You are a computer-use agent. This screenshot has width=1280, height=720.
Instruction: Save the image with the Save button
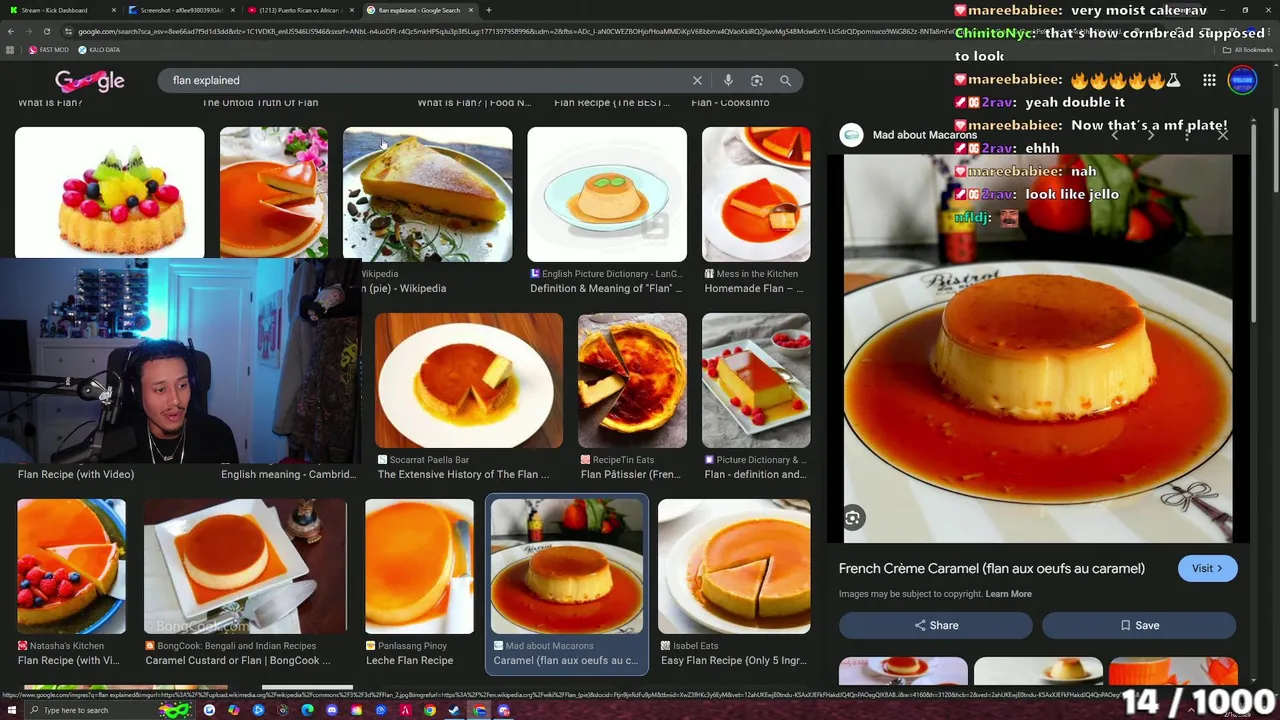[x=1139, y=625]
